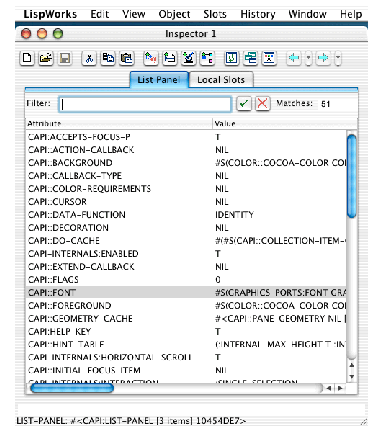Click the horizontal scrollbar thumb
Screen dimensions: 385x433
click(72, 388)
